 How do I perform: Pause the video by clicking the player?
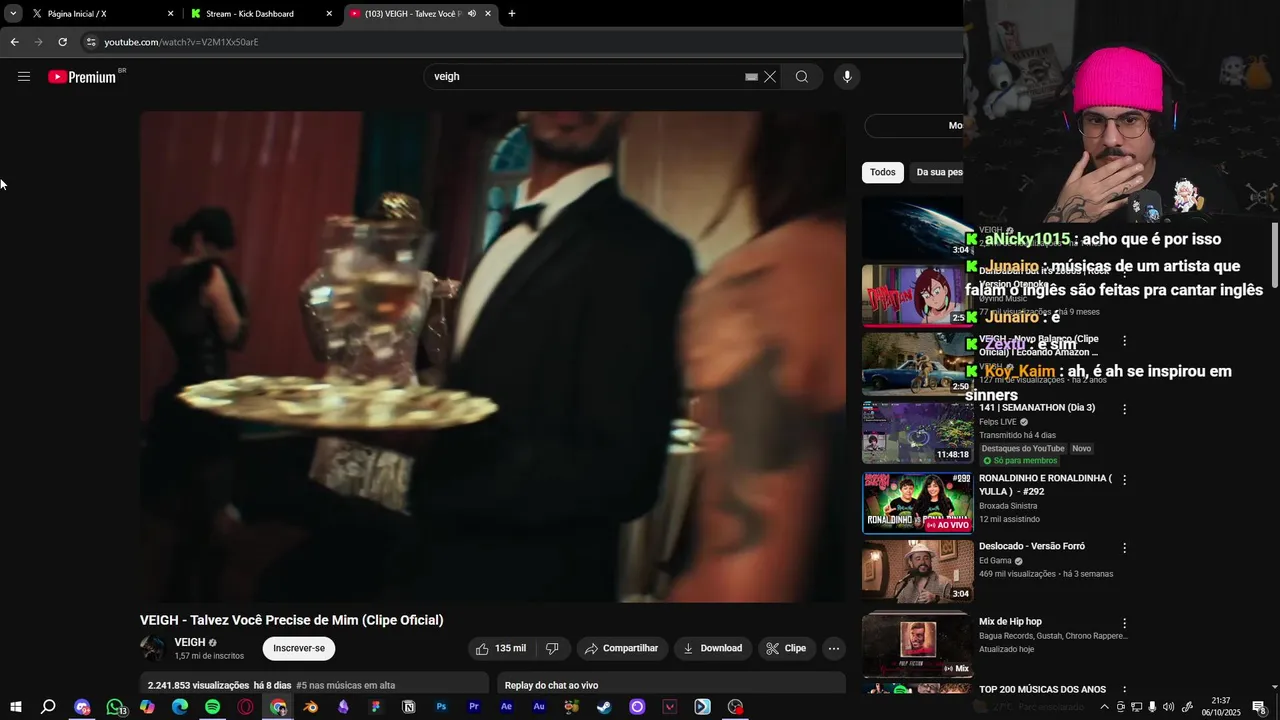coord(492,357)
